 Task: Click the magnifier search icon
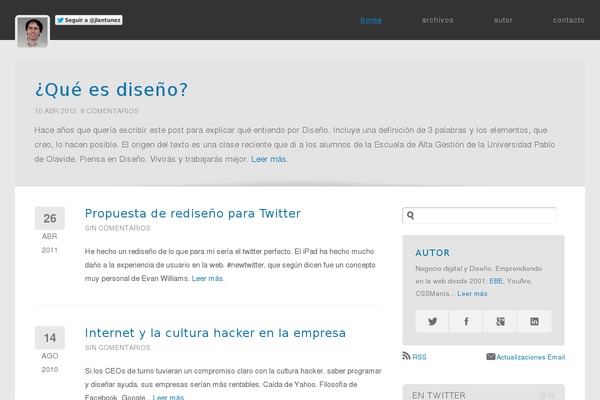411,215
